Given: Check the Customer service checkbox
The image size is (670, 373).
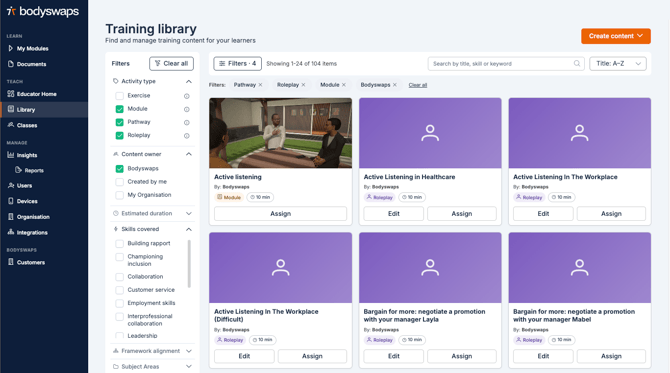Looking at the screenshot, I should click(120, 290).
